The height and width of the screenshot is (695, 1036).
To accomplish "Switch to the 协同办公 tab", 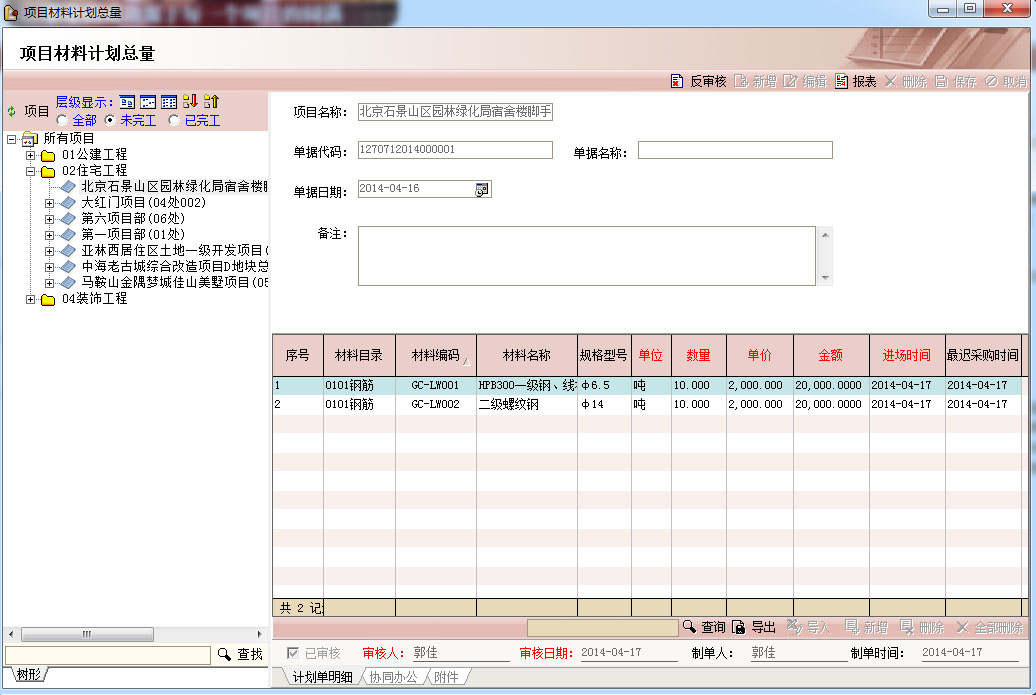I will [x=394, y=677].
